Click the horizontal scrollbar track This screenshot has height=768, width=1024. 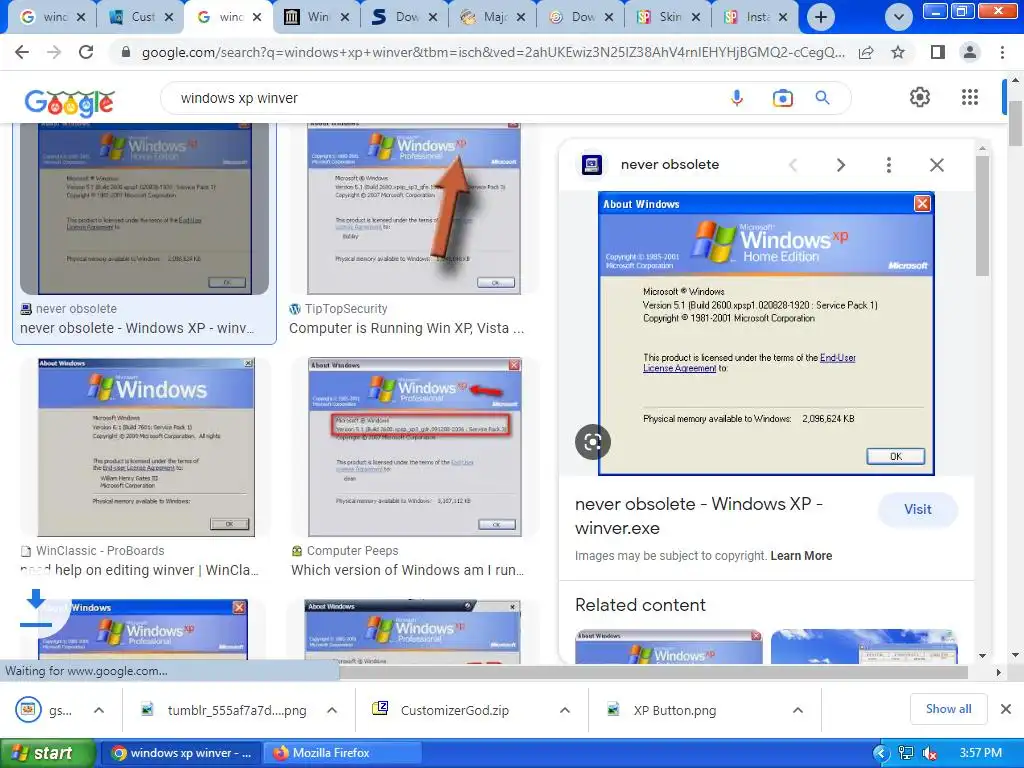(653, 672)
